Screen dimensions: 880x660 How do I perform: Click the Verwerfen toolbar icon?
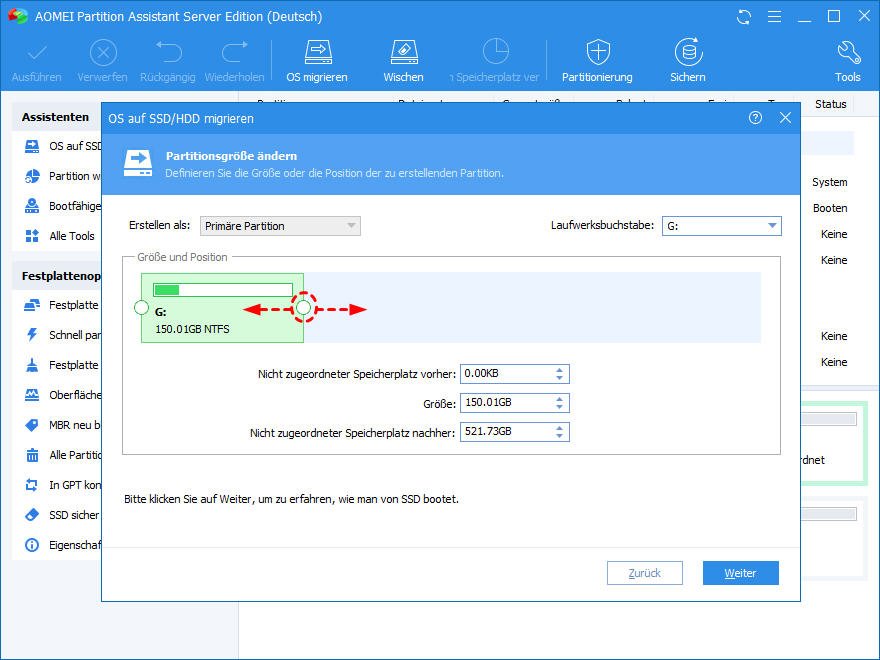[x=103, y=53]
